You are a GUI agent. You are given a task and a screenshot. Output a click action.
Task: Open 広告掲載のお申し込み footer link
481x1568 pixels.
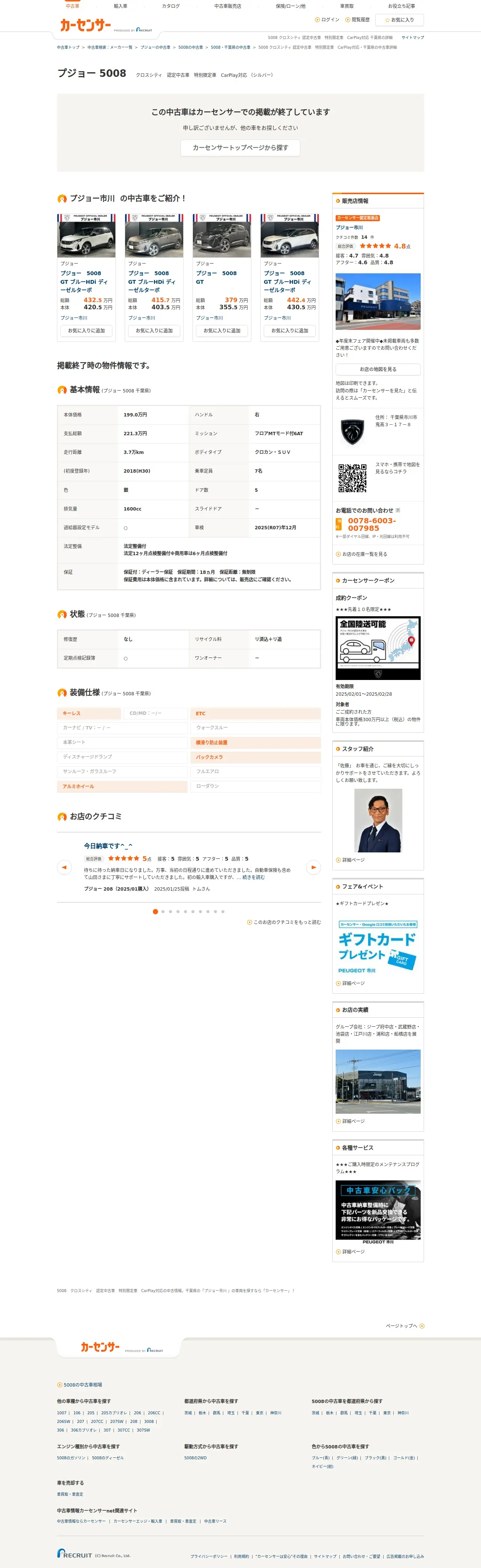tap(406, 1556)
